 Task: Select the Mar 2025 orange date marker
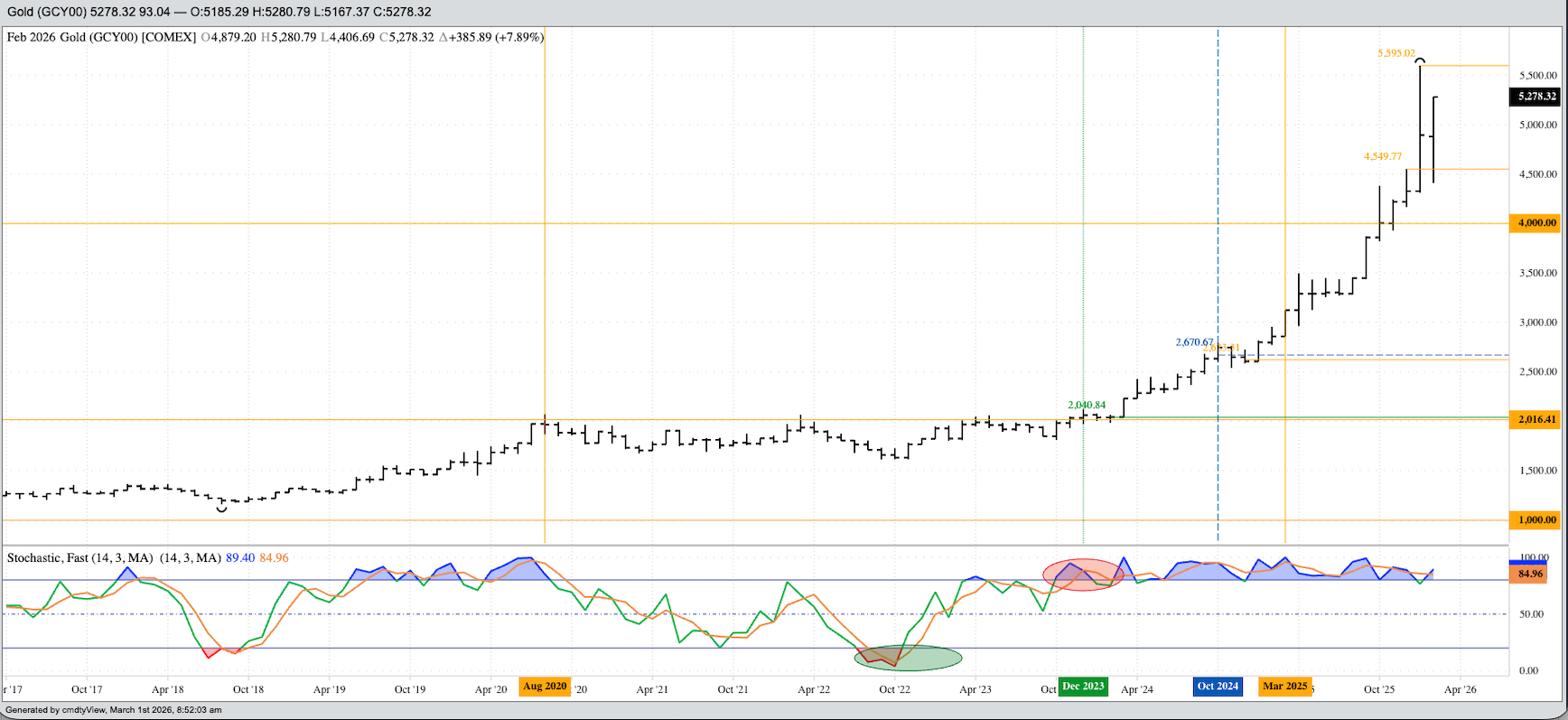(x=1284, y=687)
